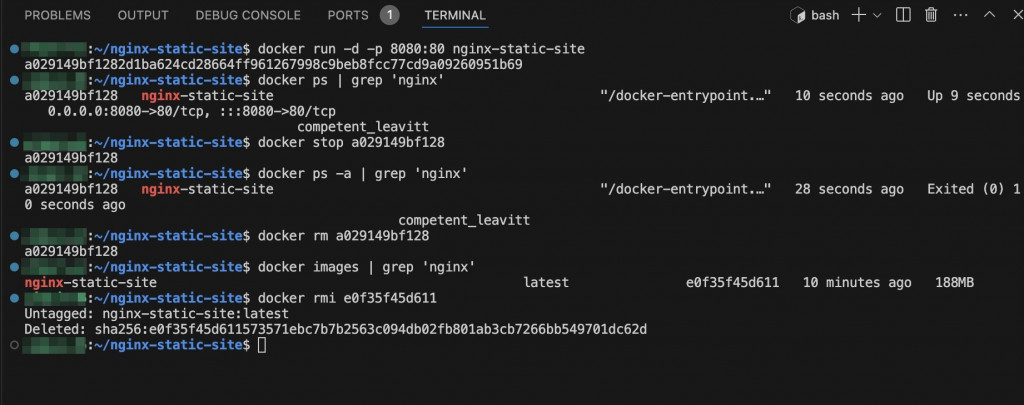Split the terminal pane
The image size is (1024, 405).
(x=903, y=15)
